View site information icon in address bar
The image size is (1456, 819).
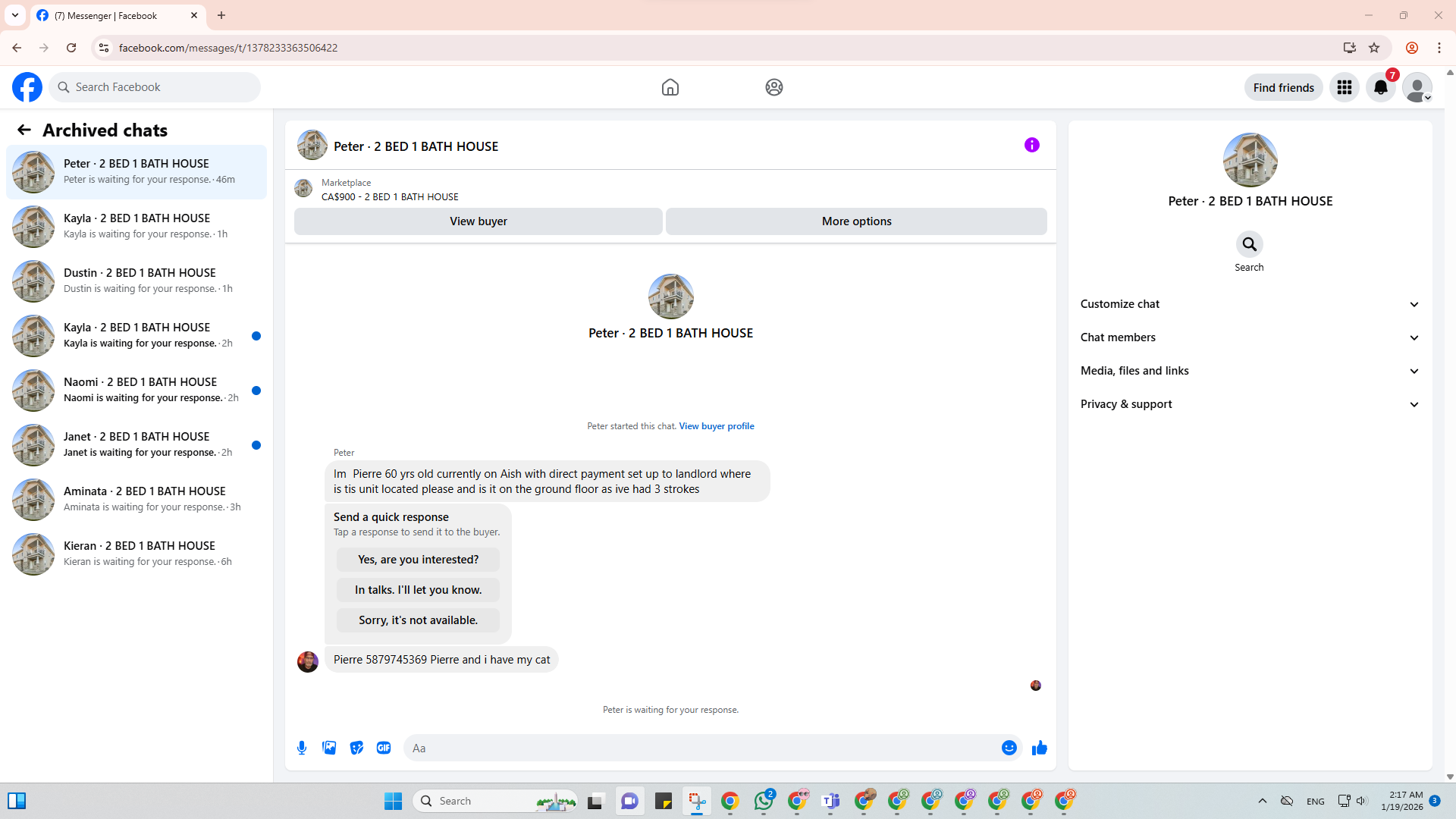coord(104,48)
